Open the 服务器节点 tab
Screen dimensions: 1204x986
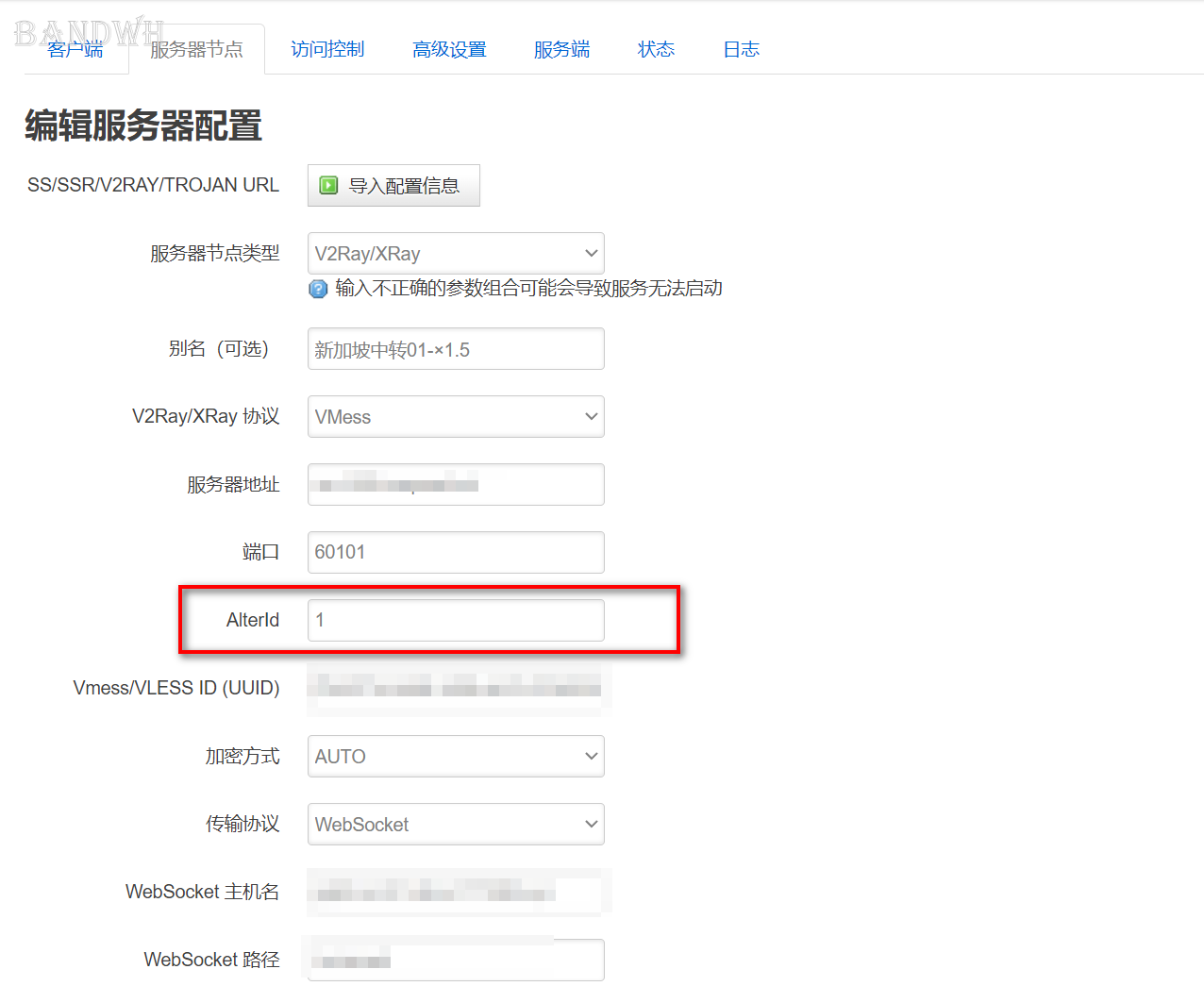point(196,50)
